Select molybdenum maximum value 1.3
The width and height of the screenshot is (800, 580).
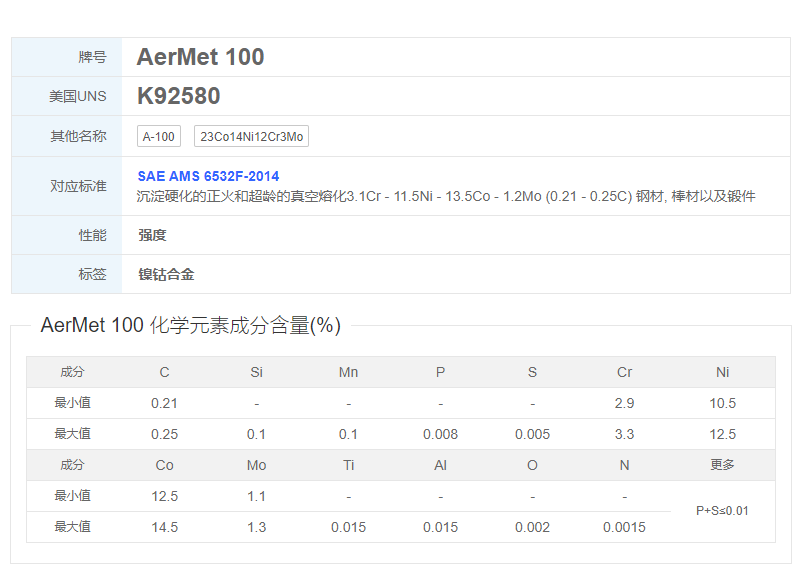pos(257,527)
